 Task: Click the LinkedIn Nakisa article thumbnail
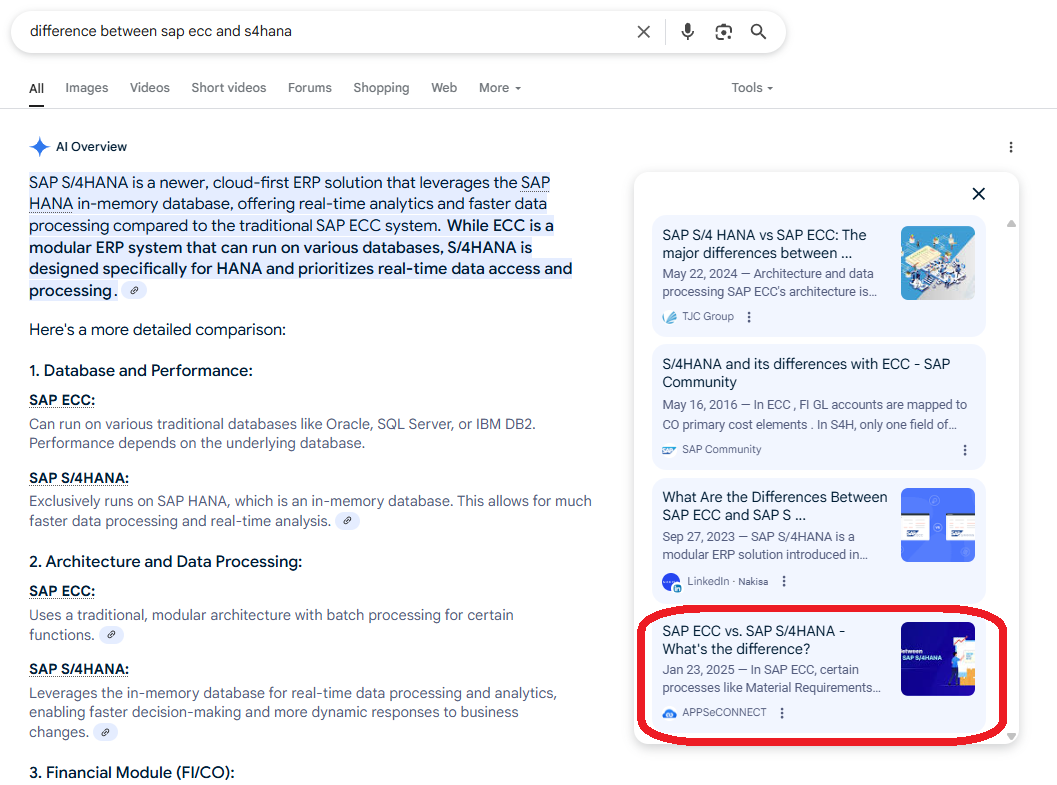point(938,525)
